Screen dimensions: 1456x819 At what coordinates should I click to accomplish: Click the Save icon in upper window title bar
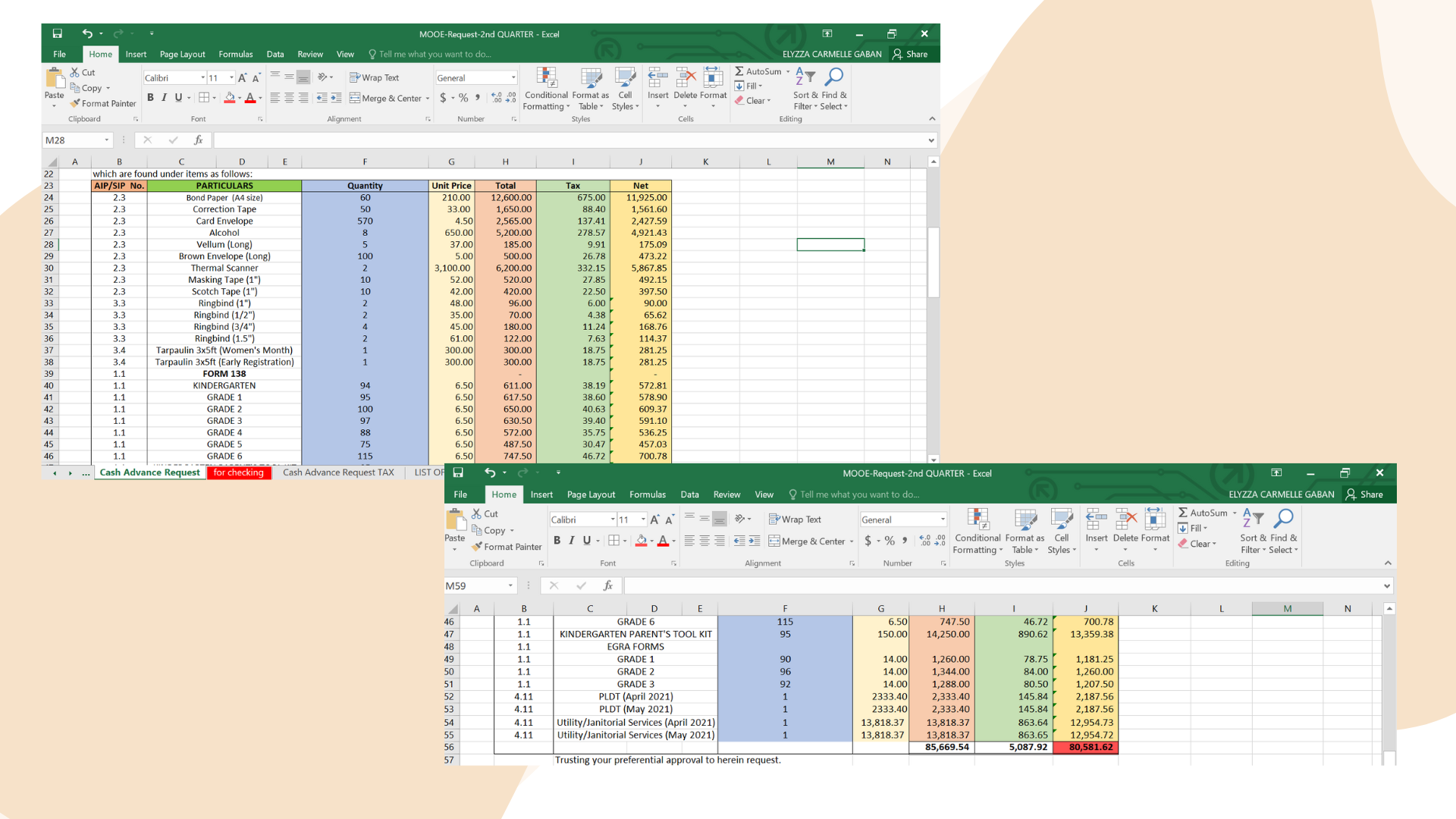click(57, 33)
